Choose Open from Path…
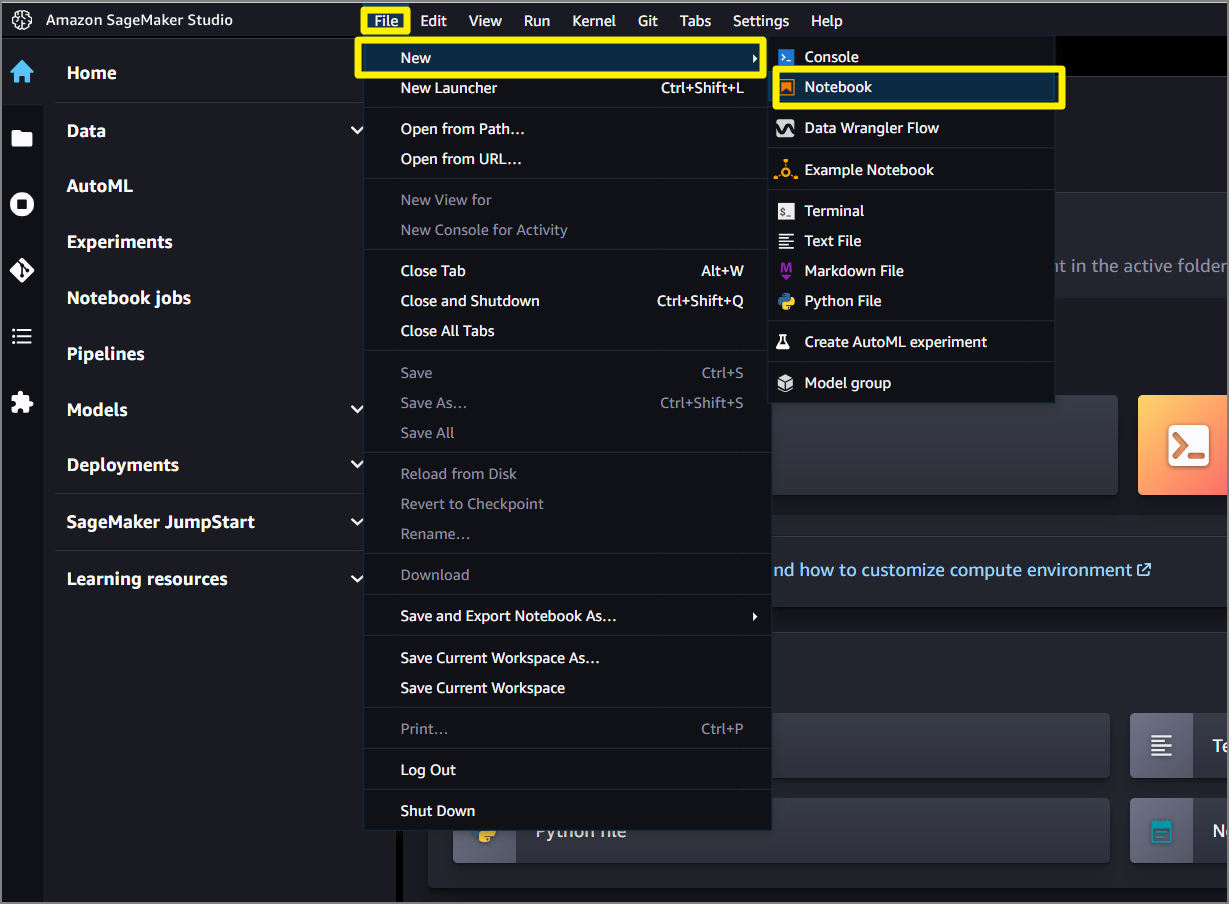 click(x=567, y=129)
